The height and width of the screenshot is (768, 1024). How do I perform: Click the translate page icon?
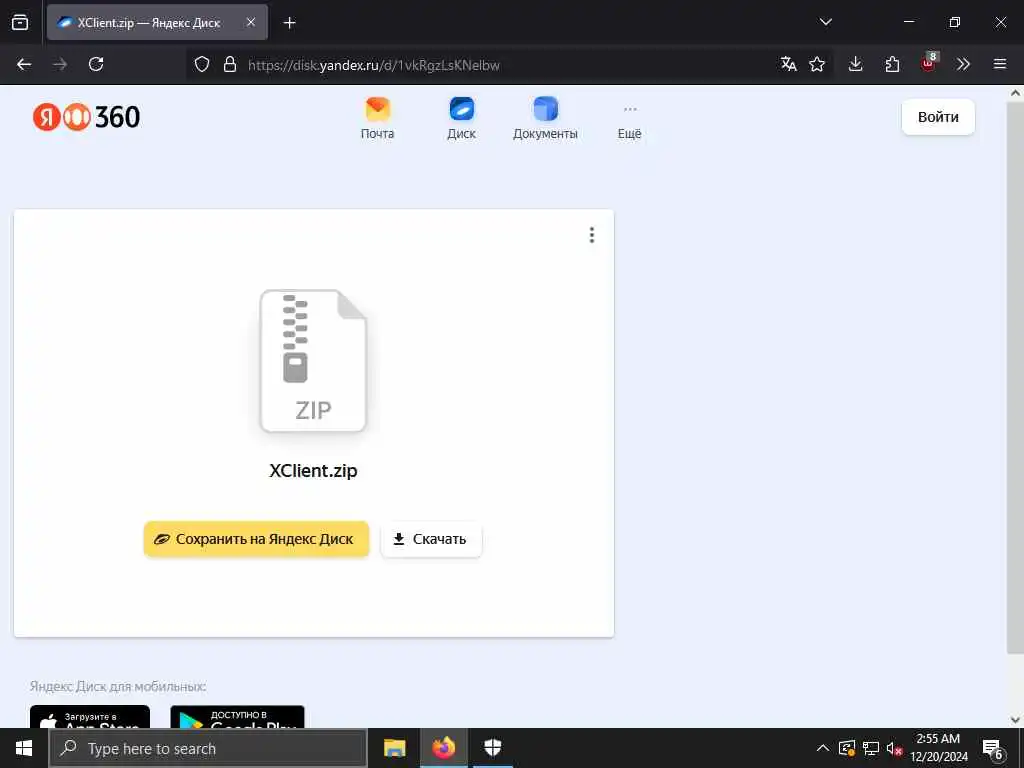pos(788,64)
